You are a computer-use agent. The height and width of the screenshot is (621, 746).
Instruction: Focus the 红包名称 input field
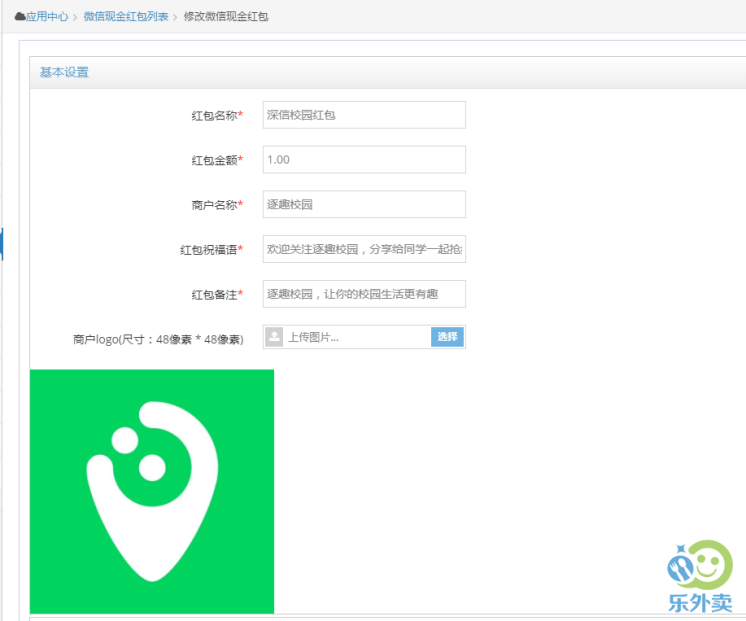[364, 115]
